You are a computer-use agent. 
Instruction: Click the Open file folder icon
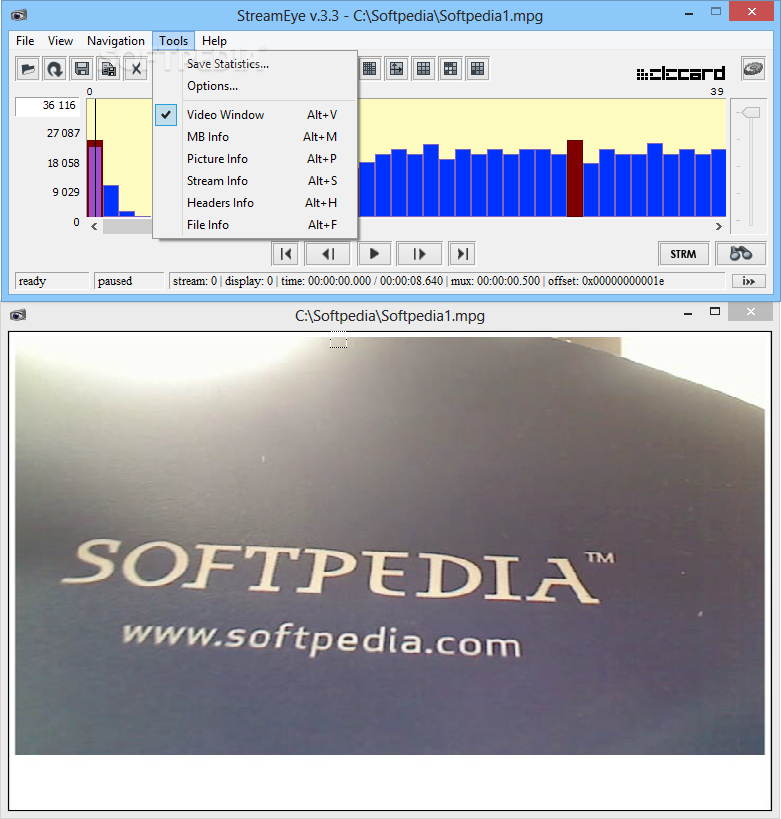click(28, 69)
